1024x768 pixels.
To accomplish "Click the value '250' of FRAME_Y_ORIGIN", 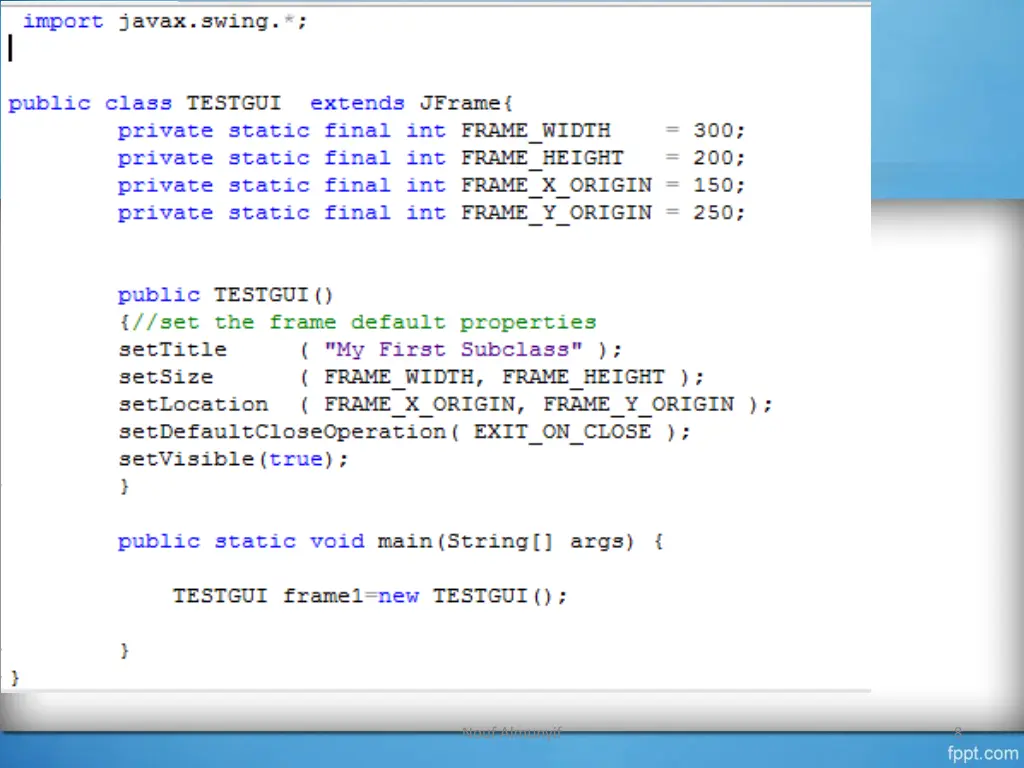I will click(714, 213).
